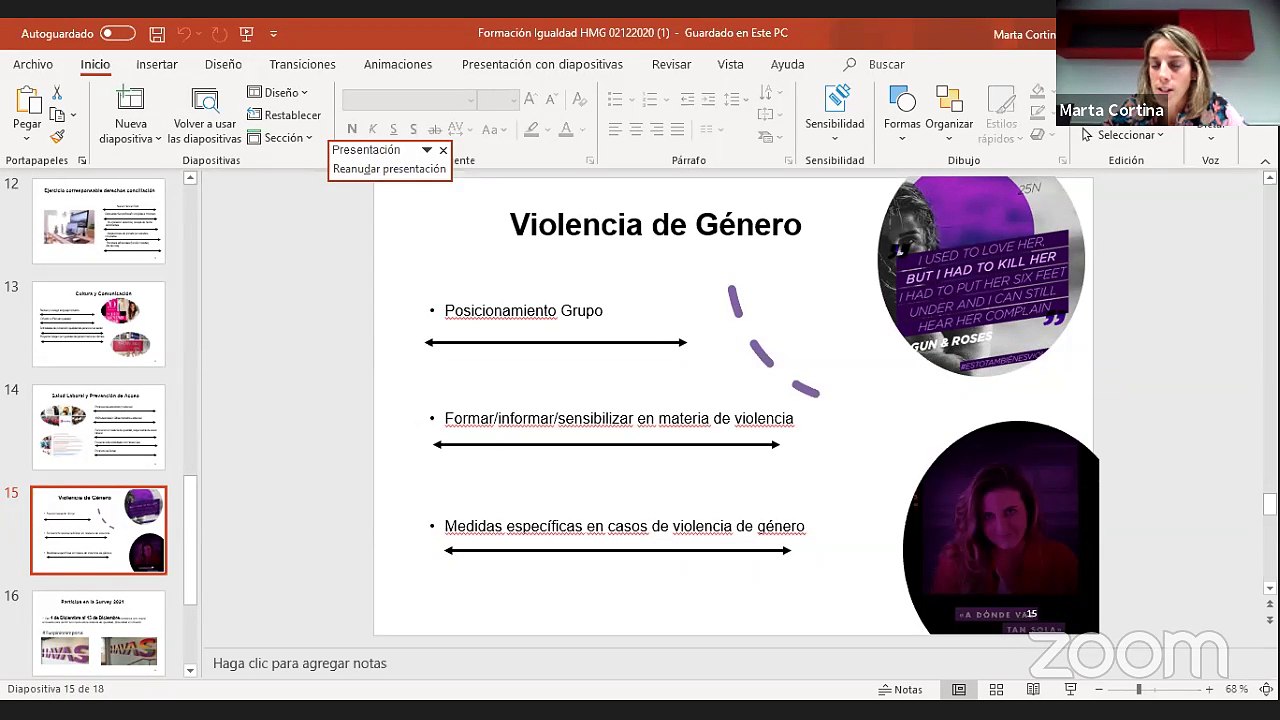Toggle Normal view button in the status bar
The width and height of the screenshot is (1280, 720).
tap(959, 690)
